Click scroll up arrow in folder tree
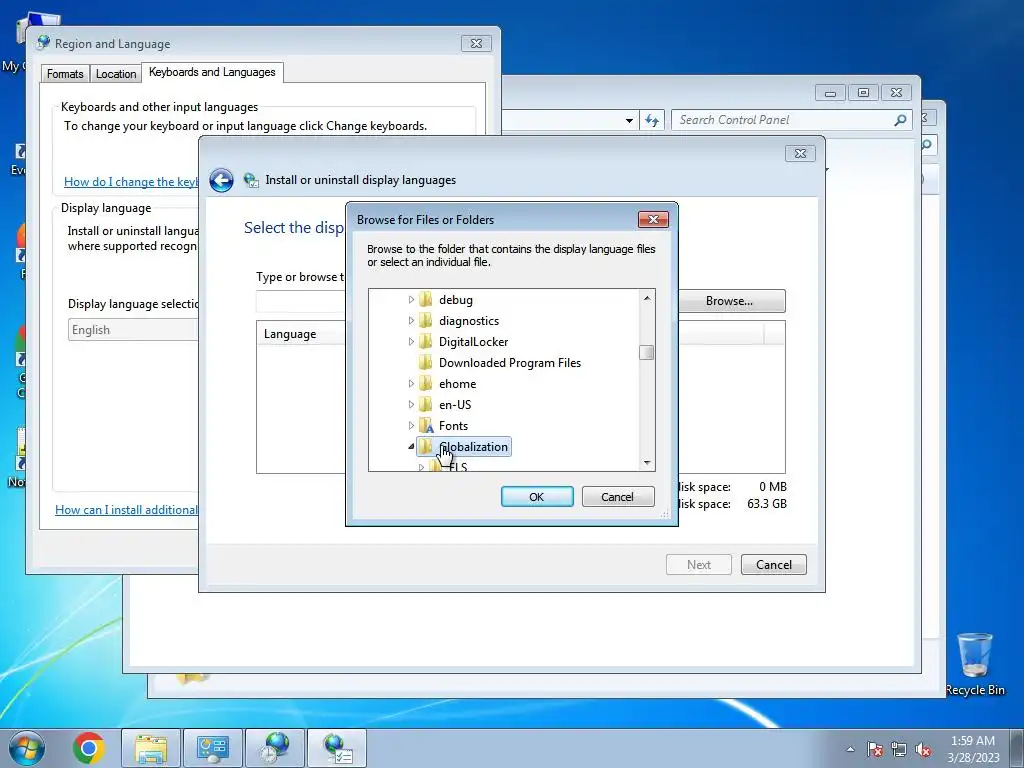The width and height of the screenshot is (1024, 768). point(647,298)
